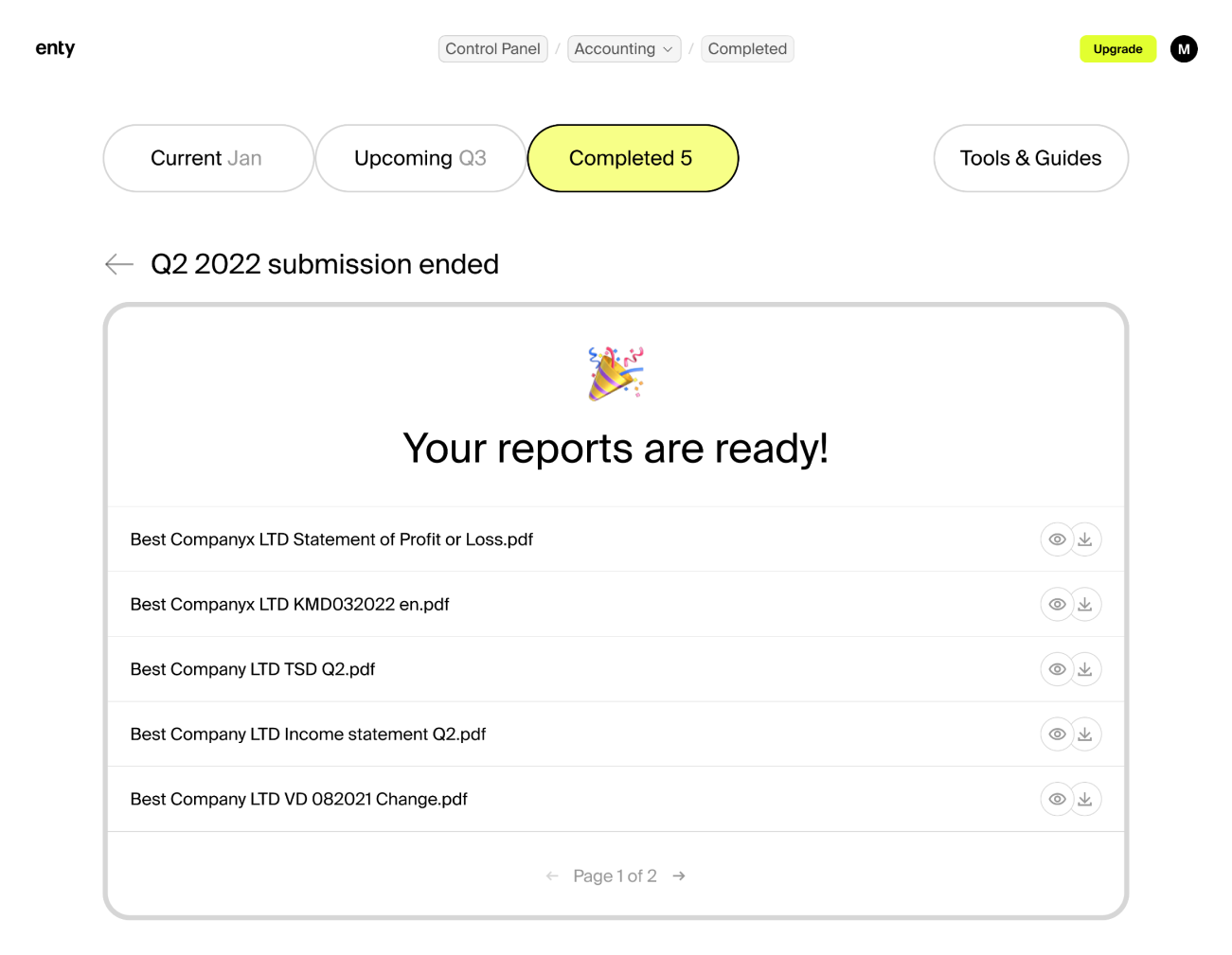
Task: Open Best Company LTD TSD Q2.pdf
Action: pos(253,669)
